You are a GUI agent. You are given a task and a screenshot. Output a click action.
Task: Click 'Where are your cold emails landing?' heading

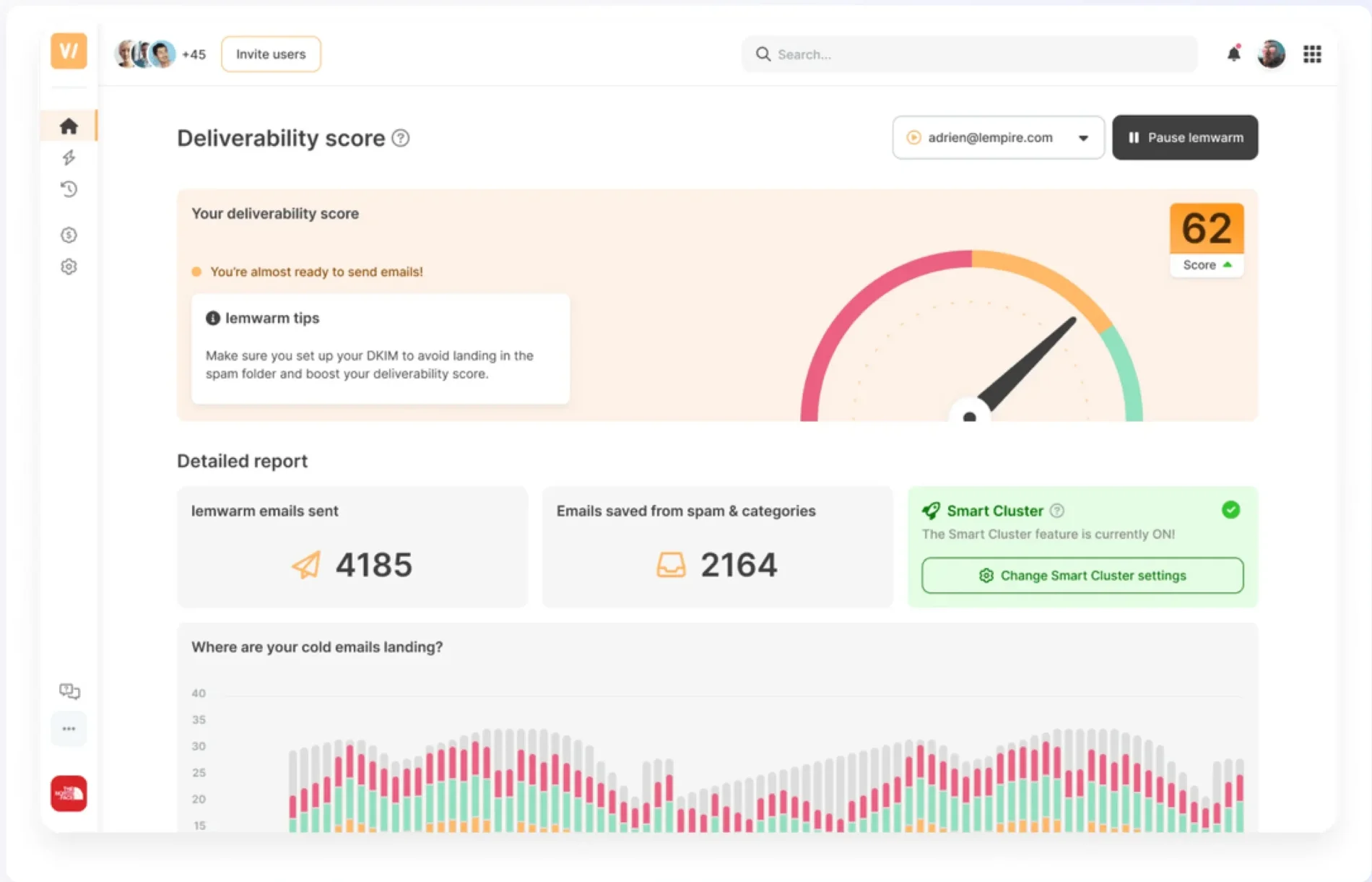pos(317,647)
